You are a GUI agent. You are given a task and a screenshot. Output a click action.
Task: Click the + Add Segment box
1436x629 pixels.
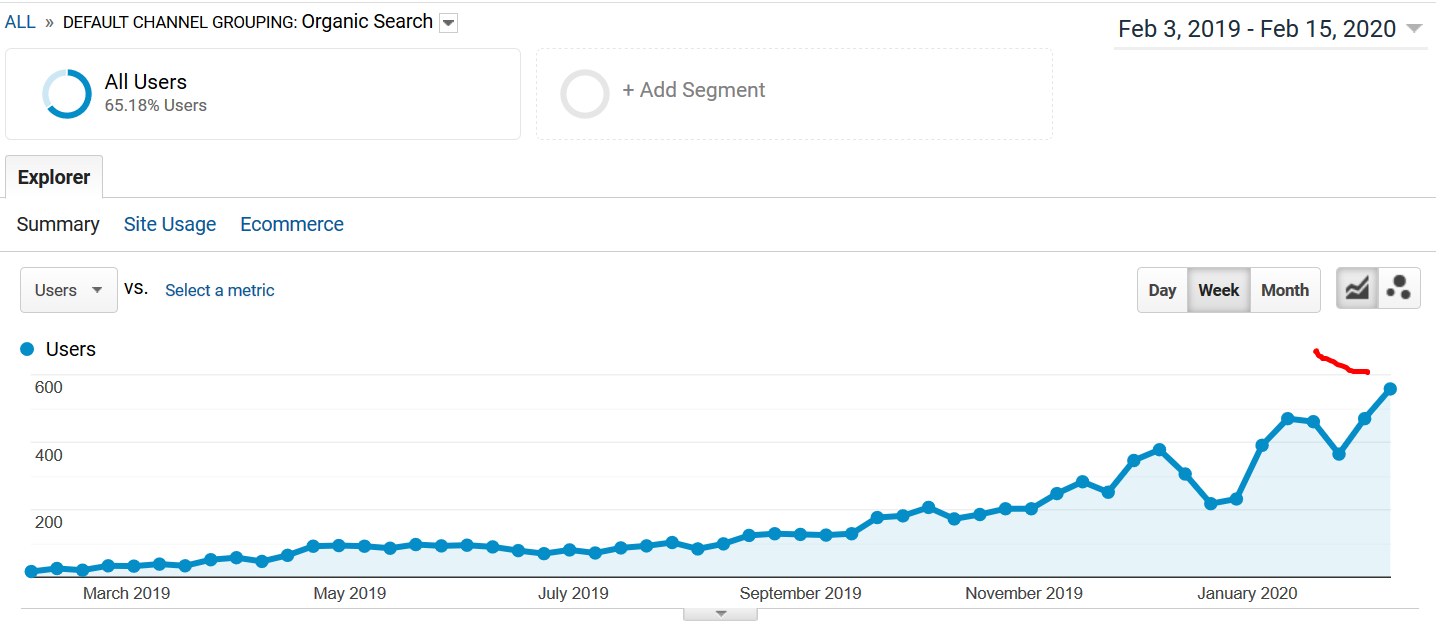pyautogui.click(x=794, y=94)
